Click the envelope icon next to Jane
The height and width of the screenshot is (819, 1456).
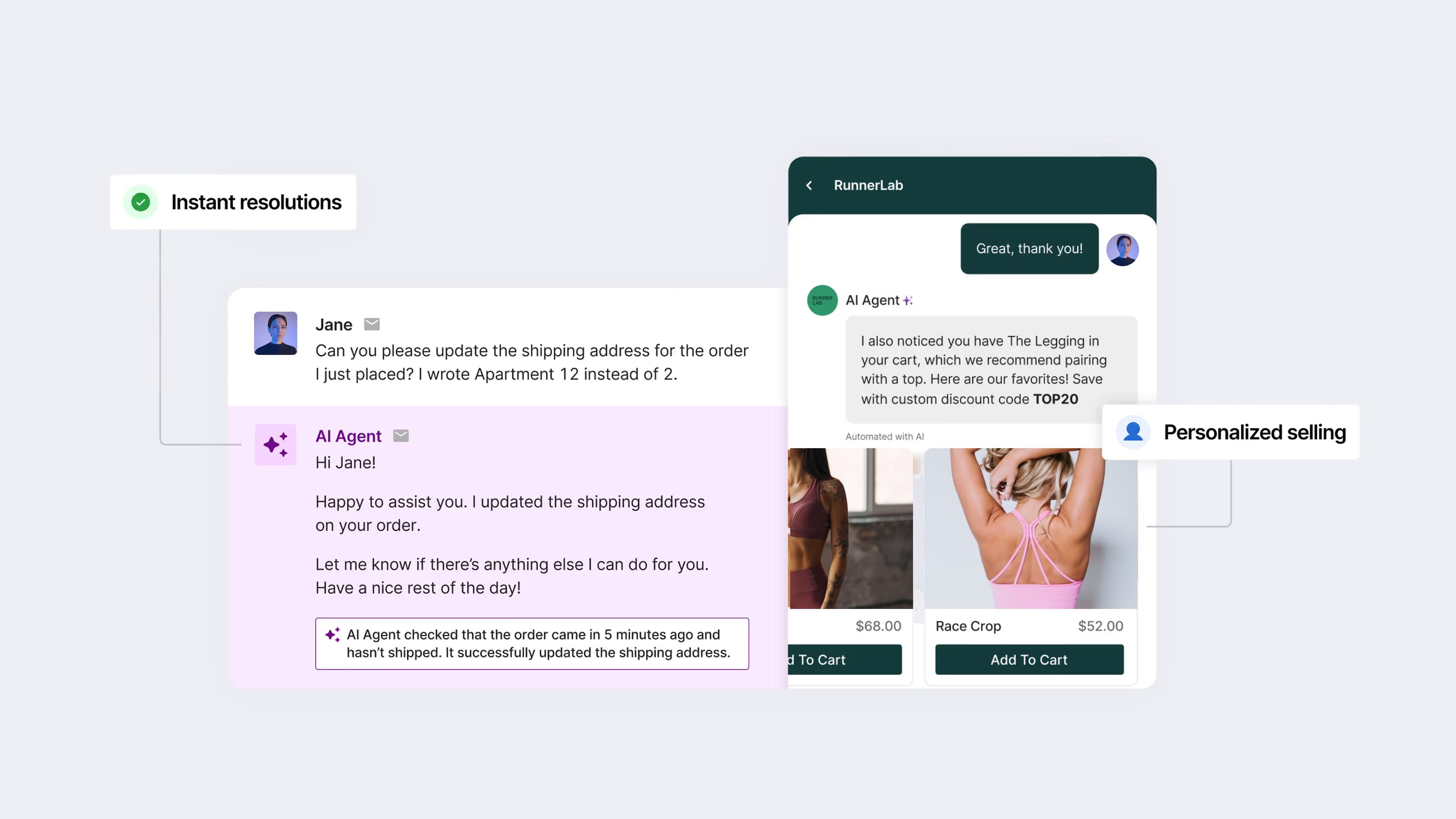coord(371,325)
